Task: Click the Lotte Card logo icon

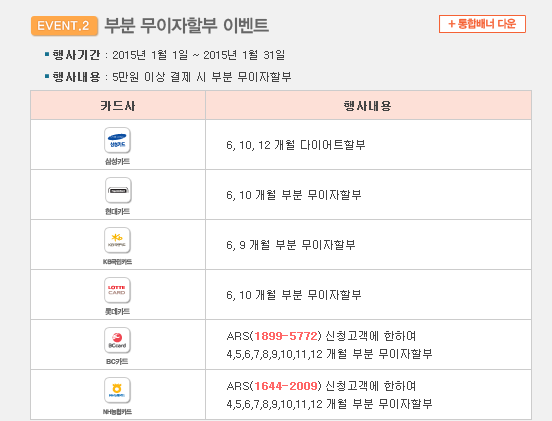Action: click(118, 290)
